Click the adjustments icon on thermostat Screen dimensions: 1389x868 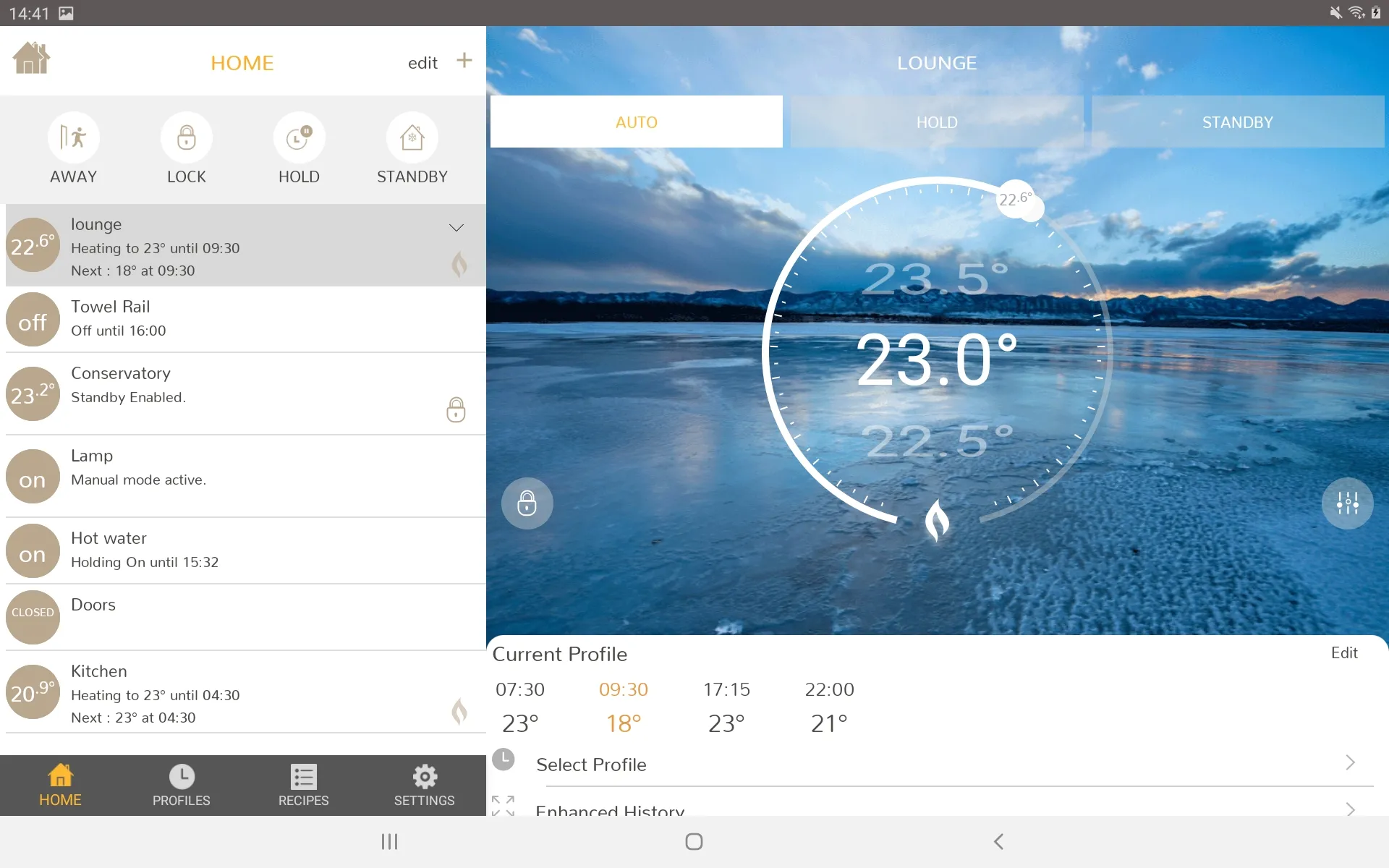pos(1348,503)
